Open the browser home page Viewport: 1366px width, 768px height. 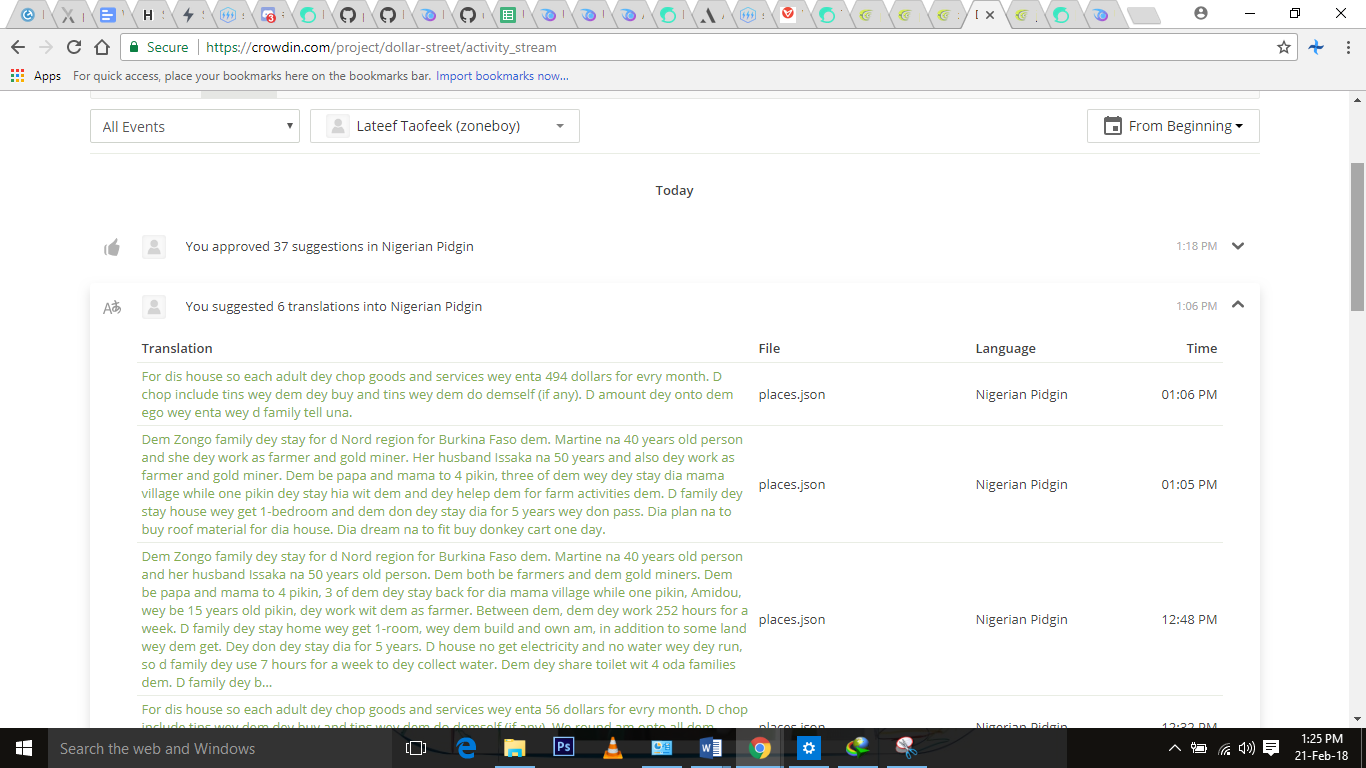tap(101, 47)
